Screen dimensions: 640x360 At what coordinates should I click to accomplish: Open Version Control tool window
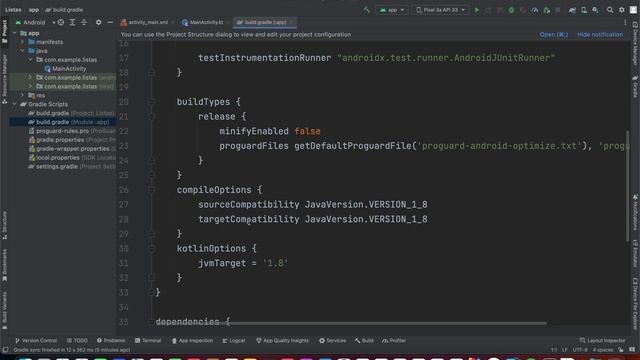(x=36, y=340)
